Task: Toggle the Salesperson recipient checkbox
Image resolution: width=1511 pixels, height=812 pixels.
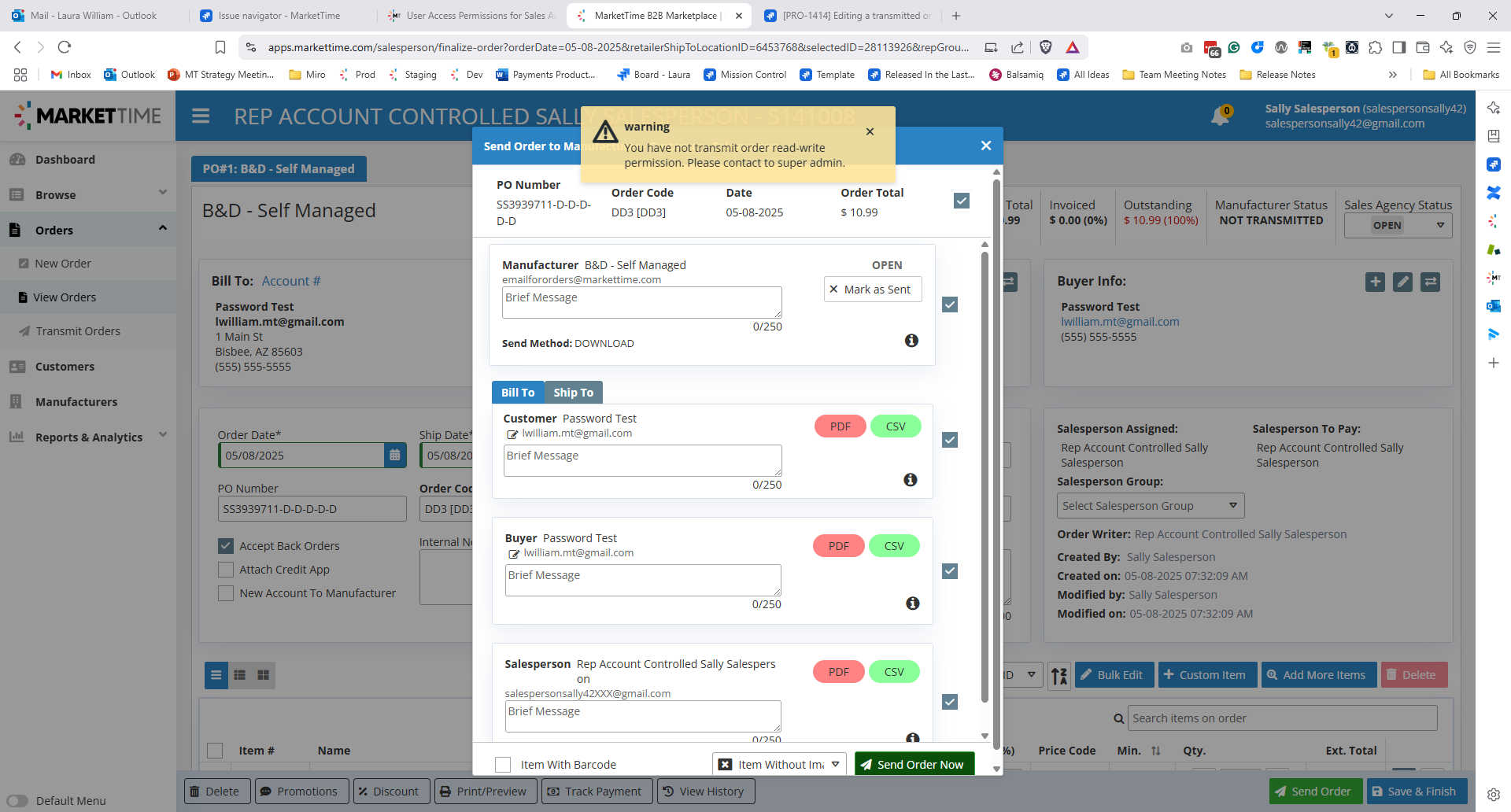Action: pyautogui.click(x=950, y=702)
